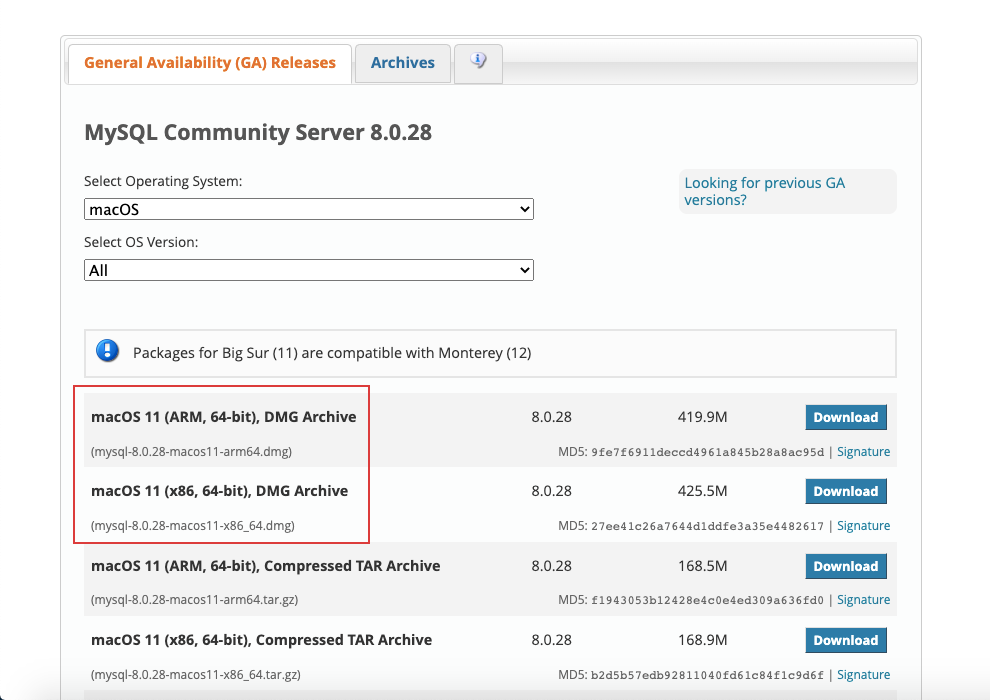The image size is (990, 700).
Task: Download x86 Compressed TAR Archive
Action: [845, 640]
